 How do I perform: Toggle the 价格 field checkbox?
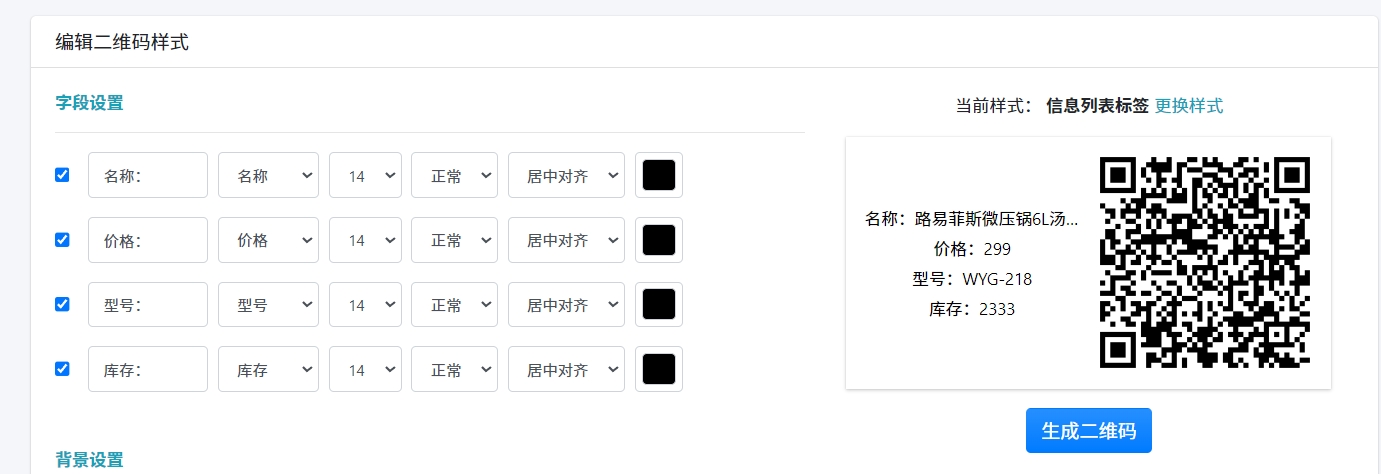(x=62, y=240)
